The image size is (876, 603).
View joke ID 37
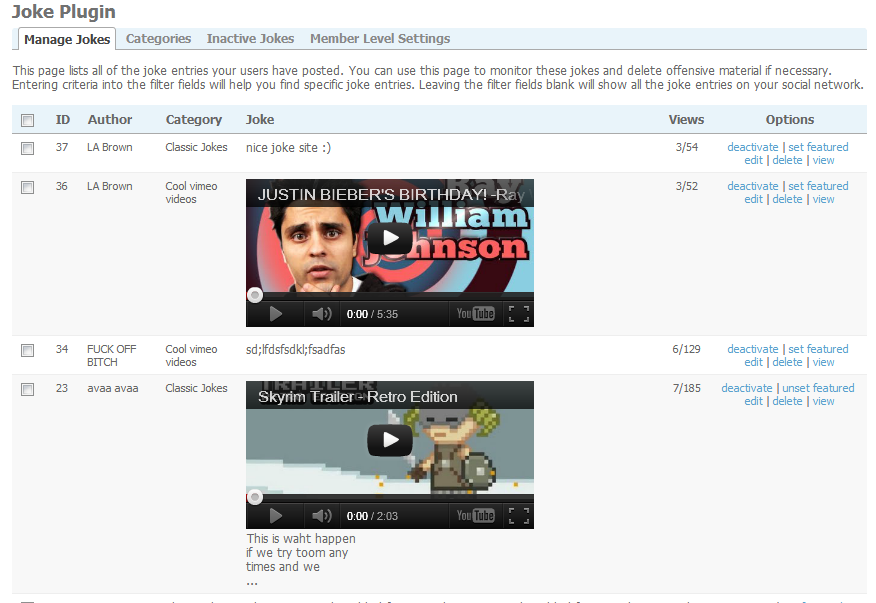coord(823,160)
